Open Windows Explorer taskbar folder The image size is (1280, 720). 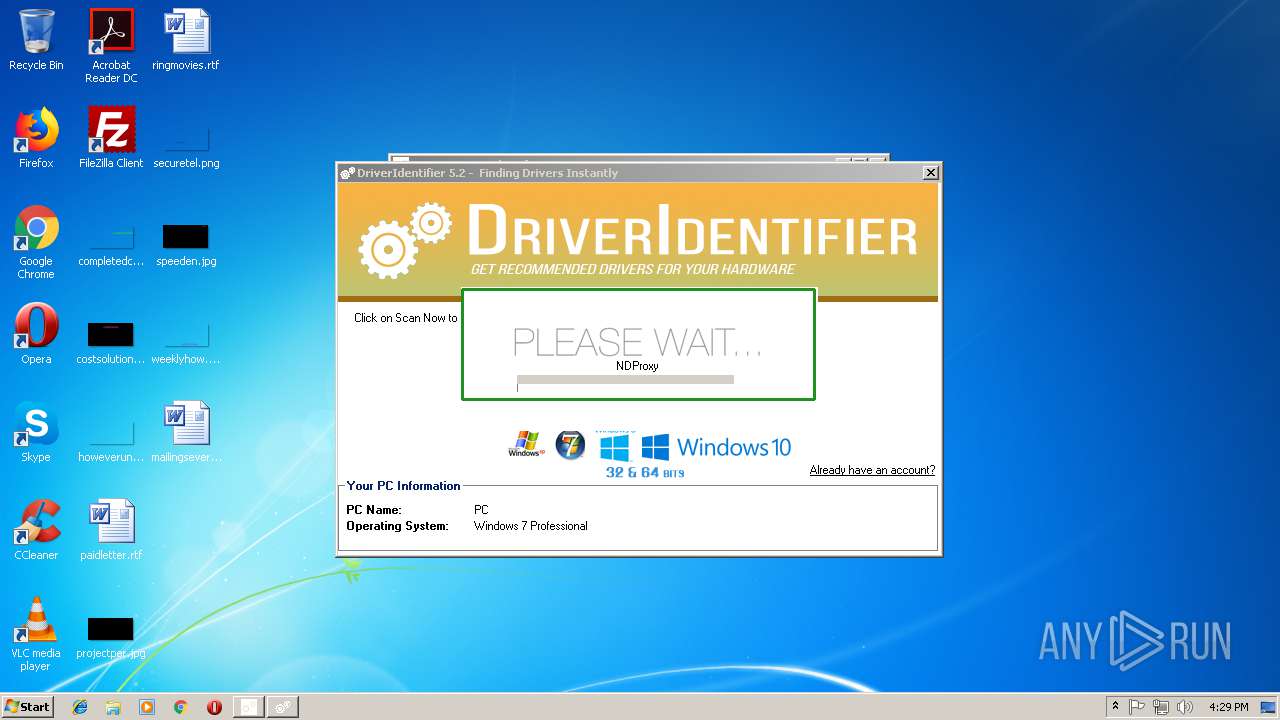point(113,707)
